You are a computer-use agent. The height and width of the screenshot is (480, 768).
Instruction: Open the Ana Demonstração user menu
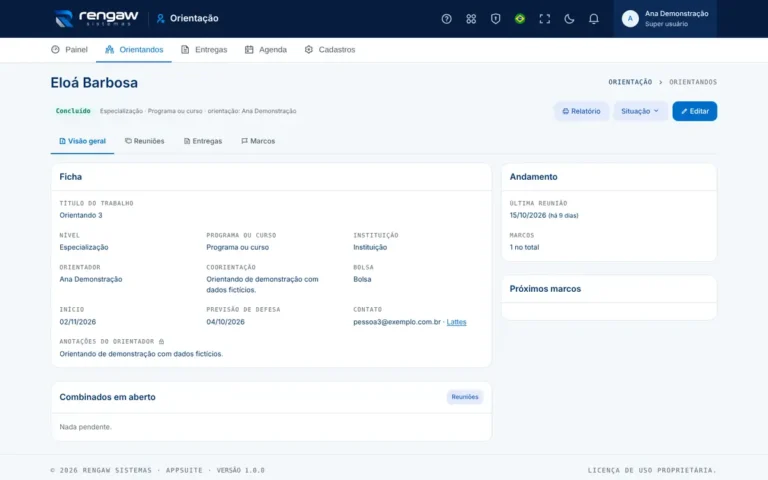[665, 19]
